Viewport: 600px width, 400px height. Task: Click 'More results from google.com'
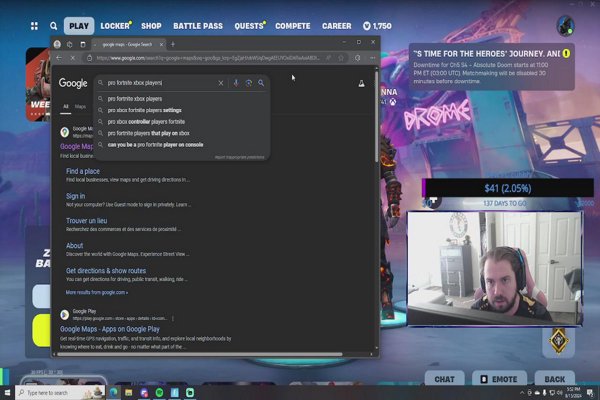[97, 292]
